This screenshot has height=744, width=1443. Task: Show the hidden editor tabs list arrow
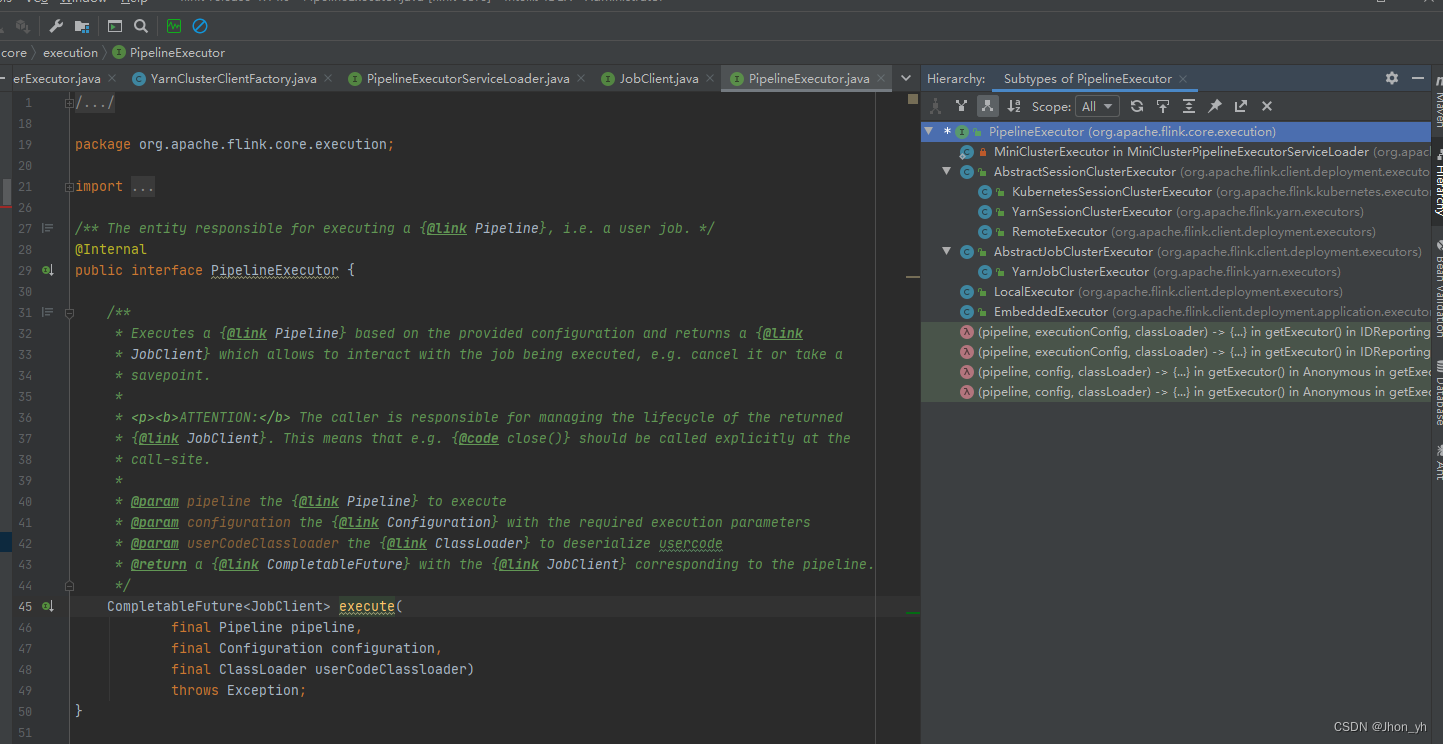click(x=906, y=78)
